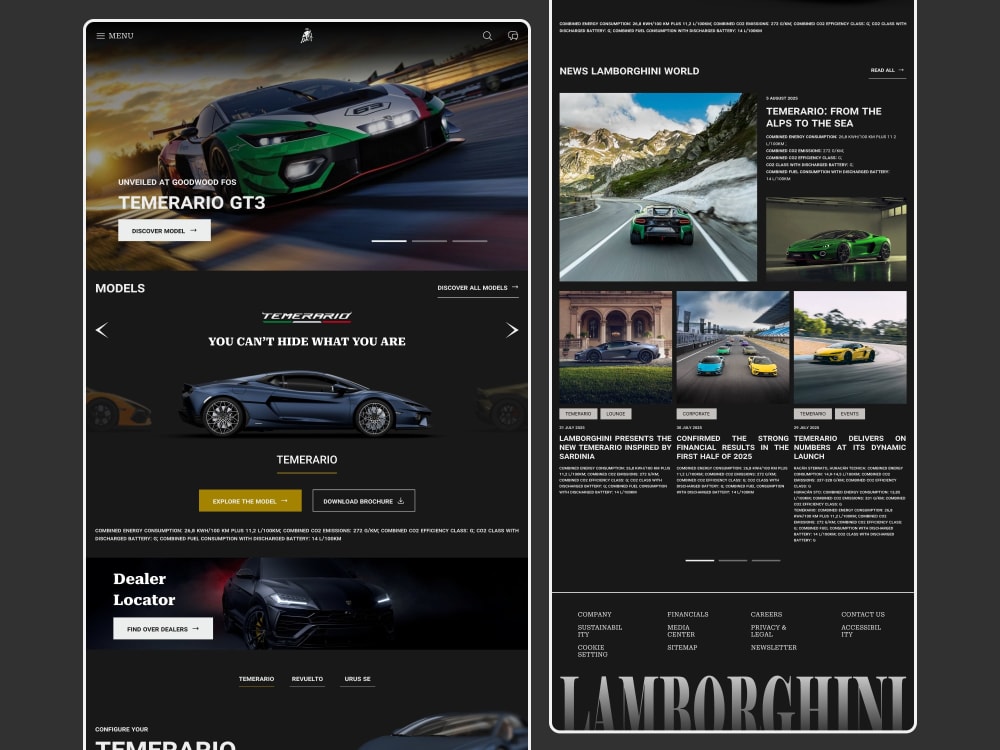Open the Read All news link

pyautogui.click(x=887, y=71)
